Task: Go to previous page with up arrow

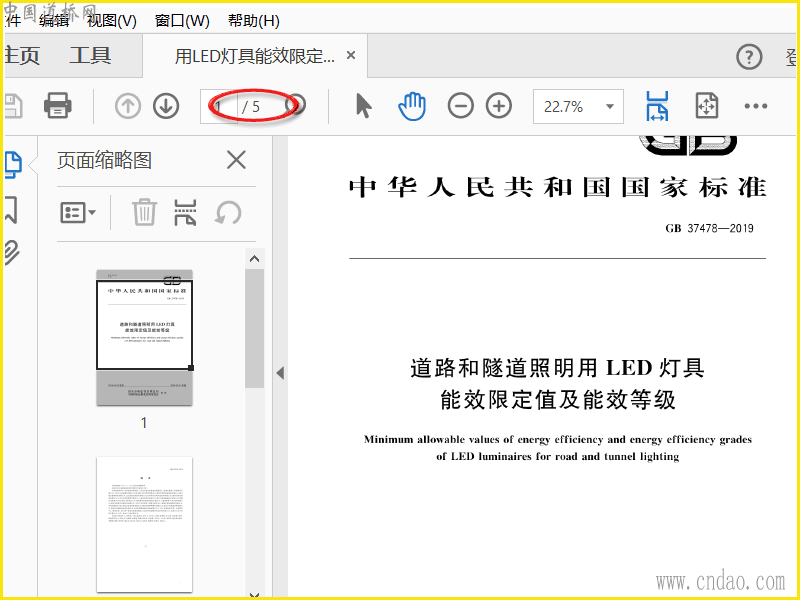Action: [128, 106]
